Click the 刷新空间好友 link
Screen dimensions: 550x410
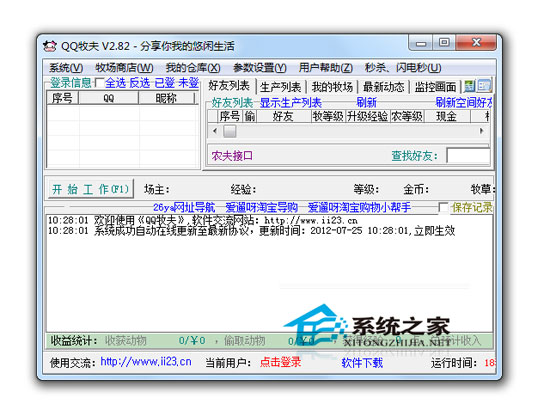464,103
